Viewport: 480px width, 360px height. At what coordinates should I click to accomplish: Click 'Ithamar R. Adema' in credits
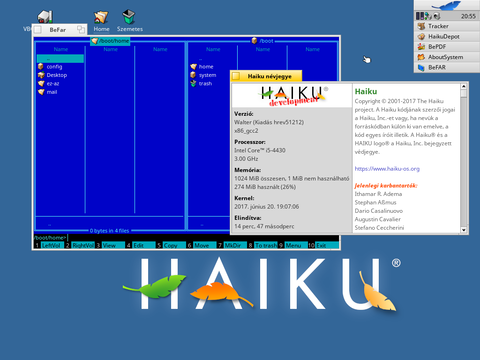[x=378, y=194]
